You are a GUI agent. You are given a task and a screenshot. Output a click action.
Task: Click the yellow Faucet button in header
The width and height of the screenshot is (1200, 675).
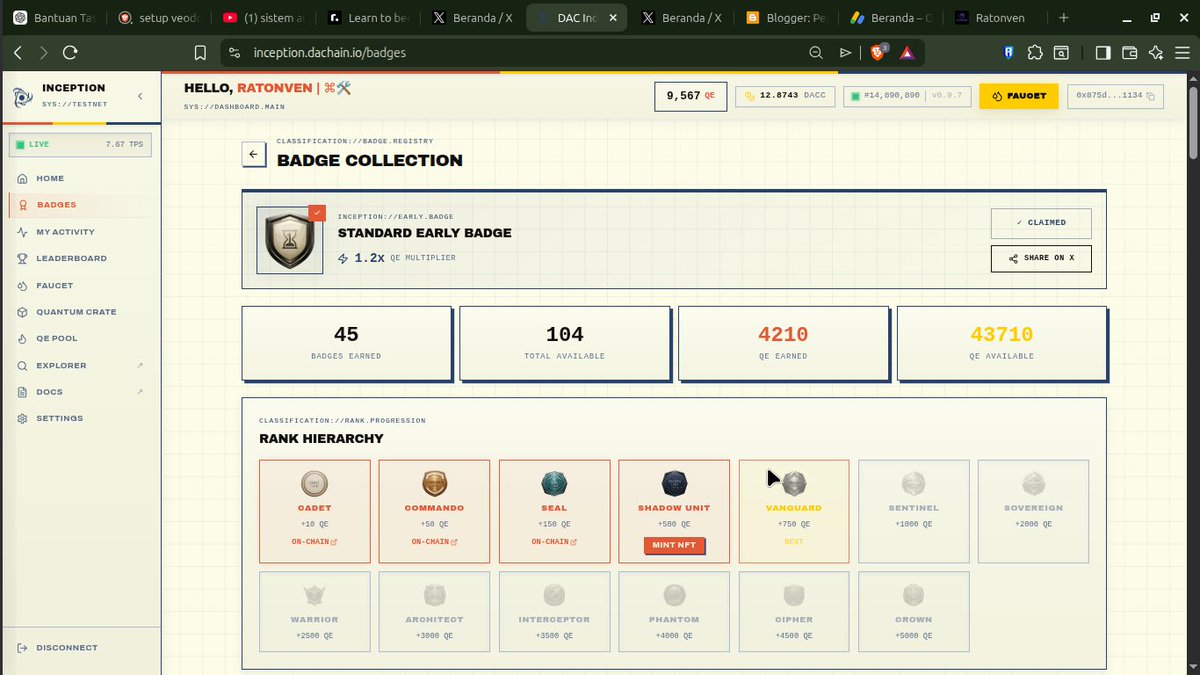1019,96
